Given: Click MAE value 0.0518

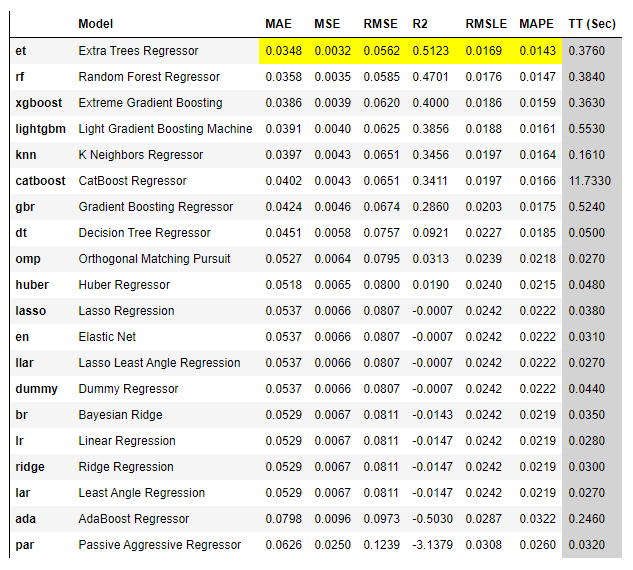Looking at the screenshot, I should 283,285.
